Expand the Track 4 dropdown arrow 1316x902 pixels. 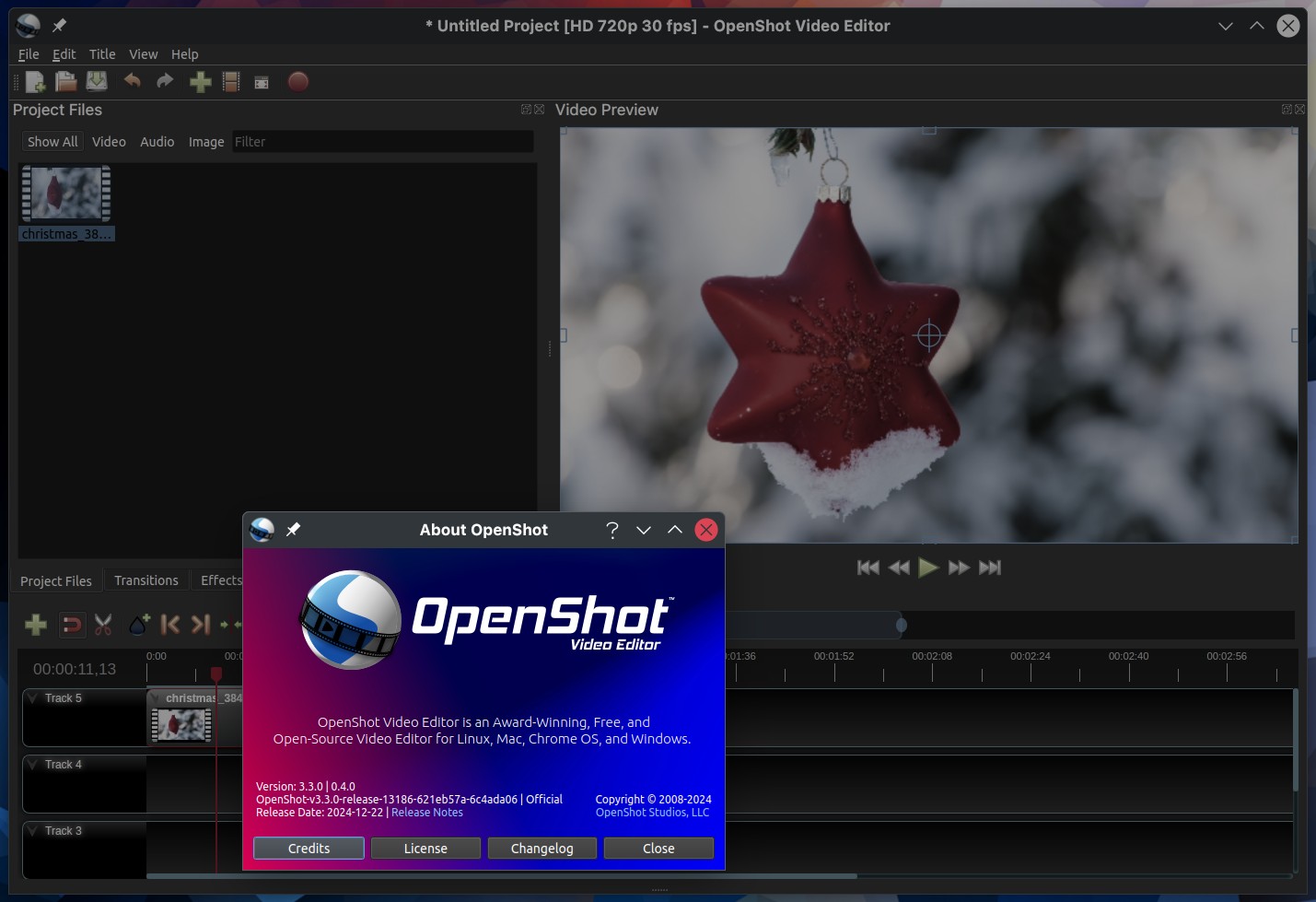[33, 765]
